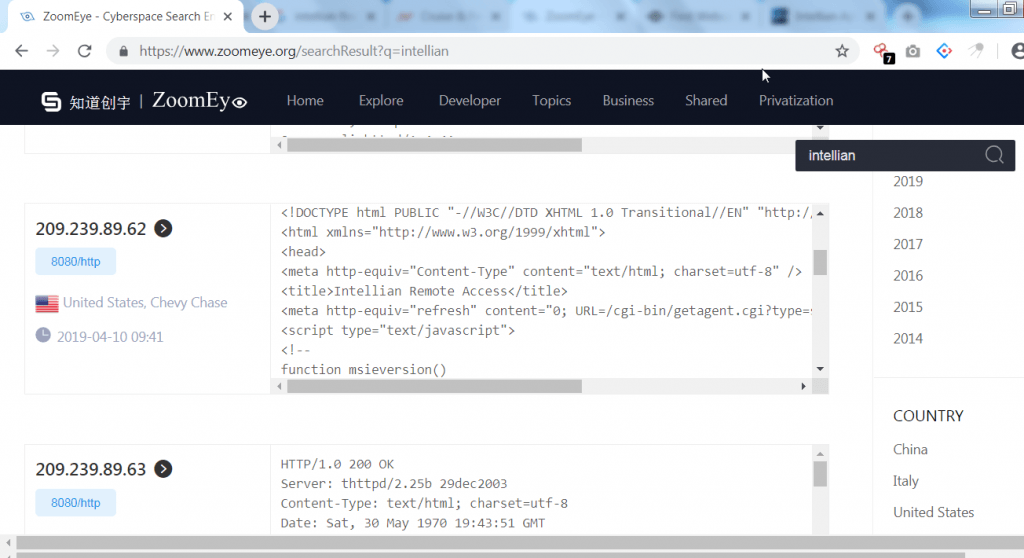Click the United States flag icon

click(47, 303)
